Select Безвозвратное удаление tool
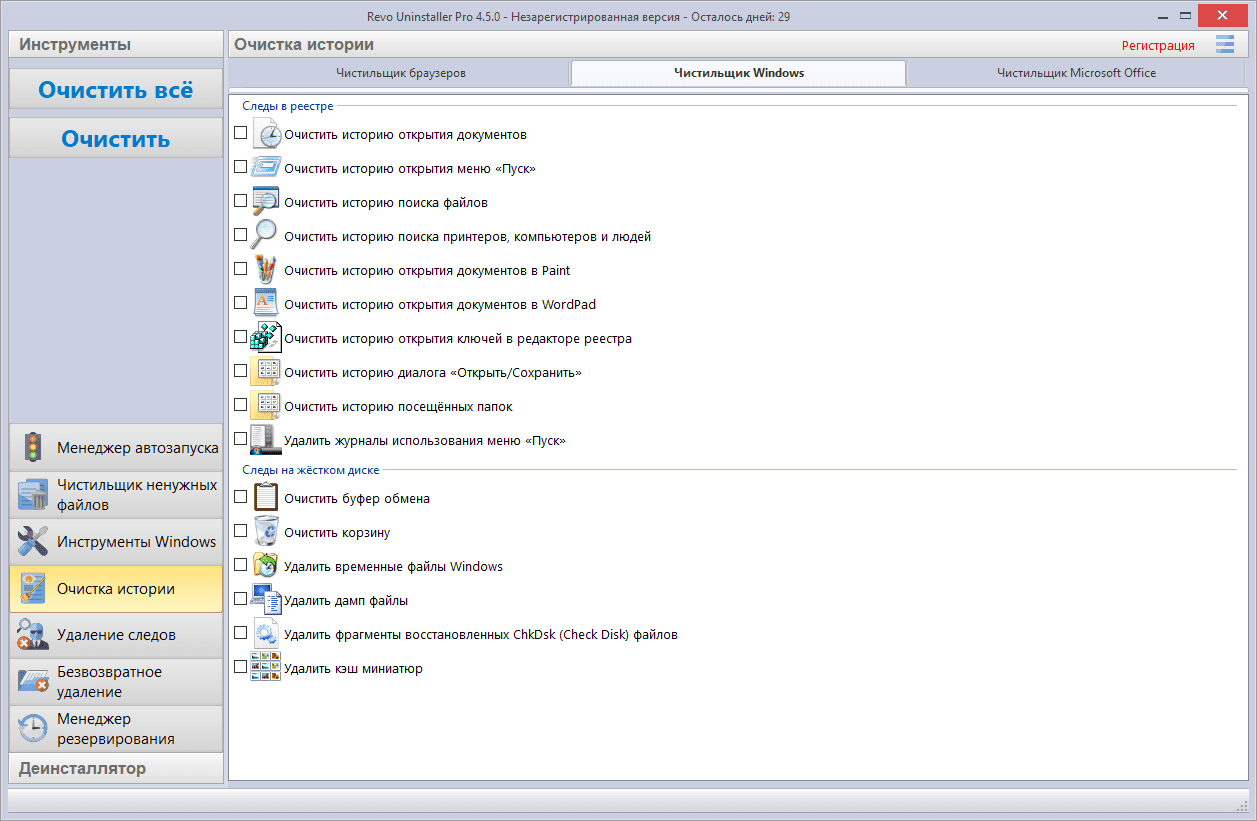The width and height of the screenshot is (1257, 821). pos(116,681)
